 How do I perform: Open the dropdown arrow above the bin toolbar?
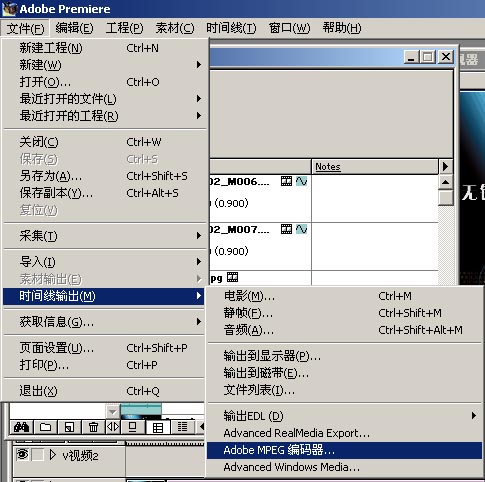(113, 411)
